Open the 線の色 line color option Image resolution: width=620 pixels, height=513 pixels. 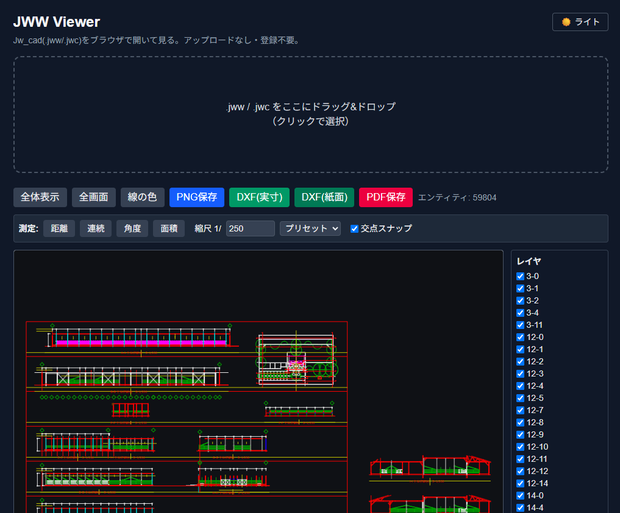coord(142,197)
